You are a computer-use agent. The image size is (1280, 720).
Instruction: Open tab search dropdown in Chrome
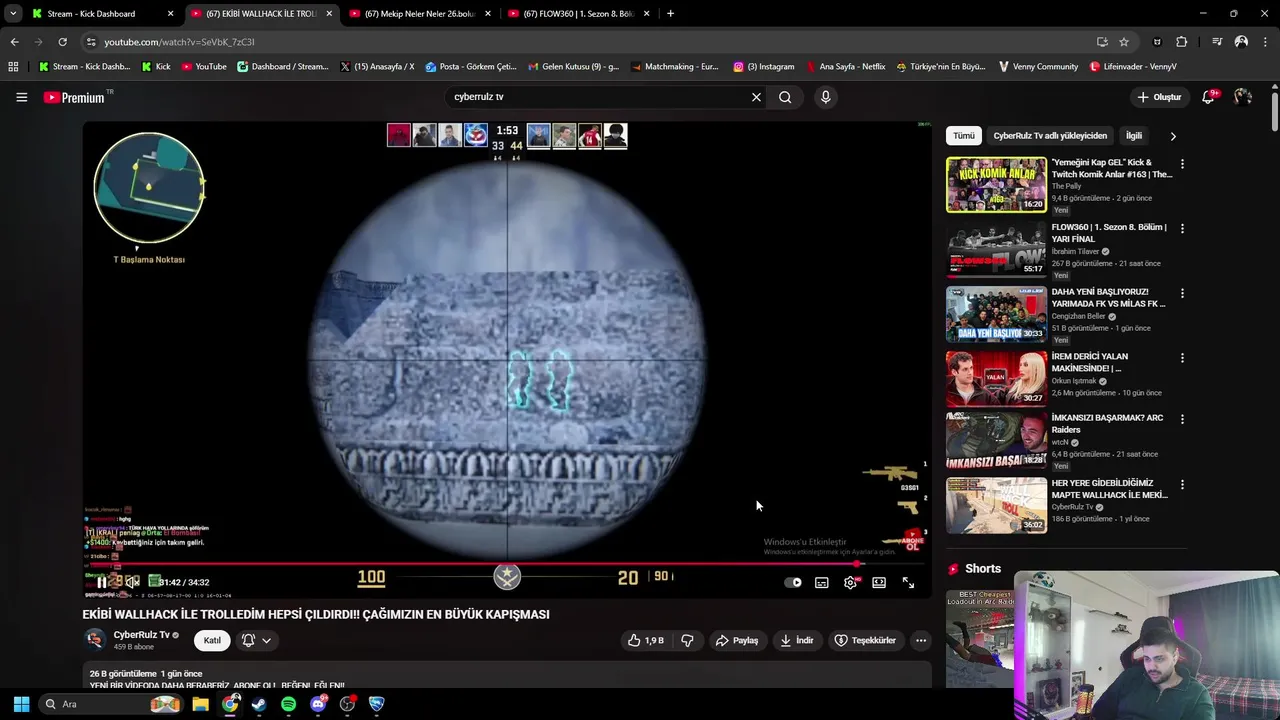point(12,14)
